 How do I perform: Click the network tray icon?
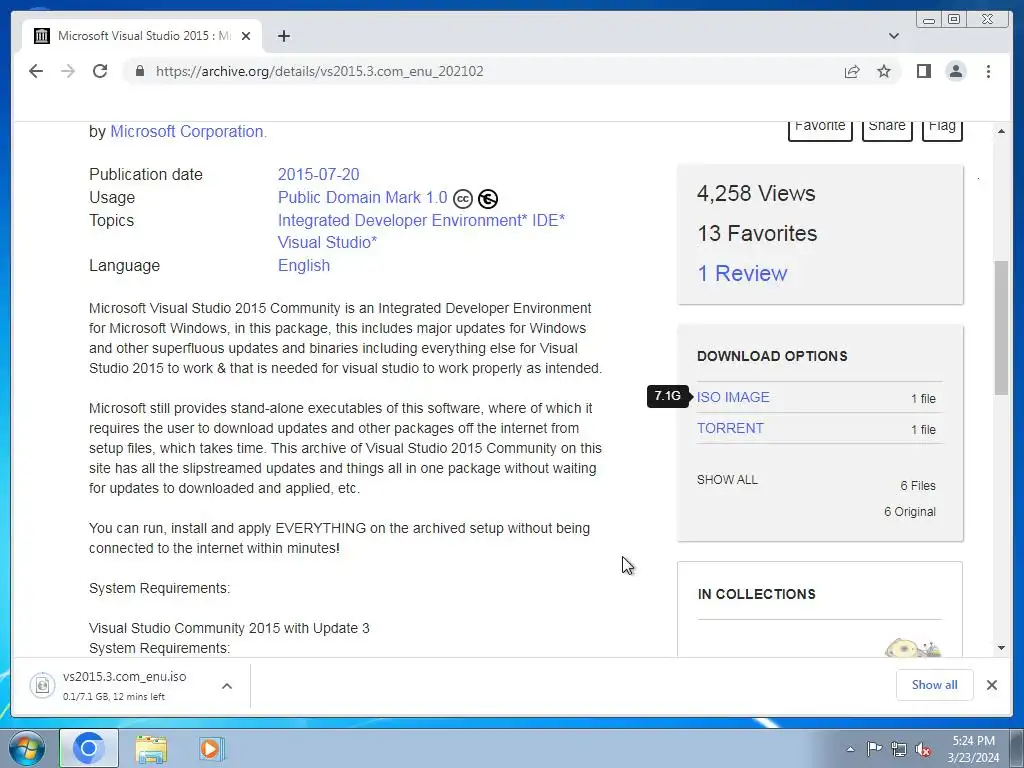point(899,749)
